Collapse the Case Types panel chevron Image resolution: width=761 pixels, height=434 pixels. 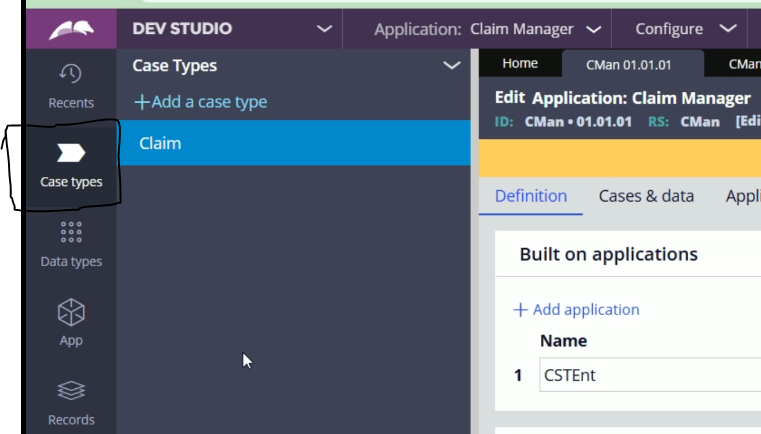click(x=451, y=66)
